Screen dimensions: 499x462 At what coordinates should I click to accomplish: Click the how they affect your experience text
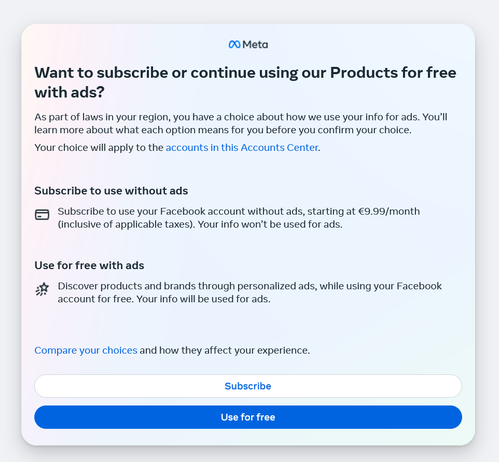coord(225,350)
